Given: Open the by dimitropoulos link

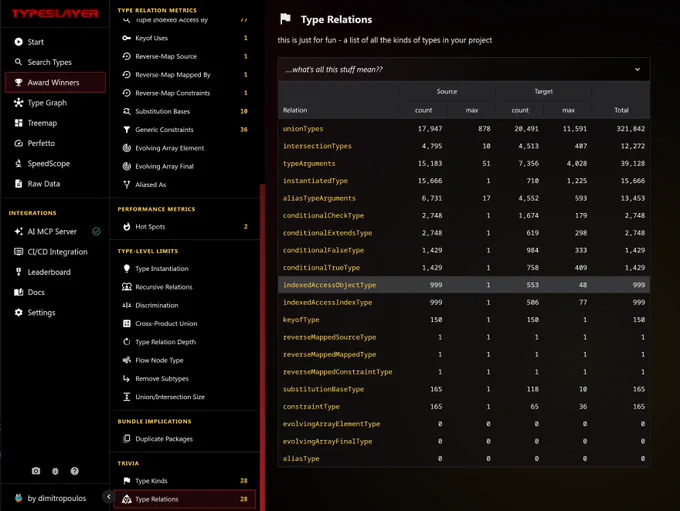Looking at the screenshot, I should [56, 498].
